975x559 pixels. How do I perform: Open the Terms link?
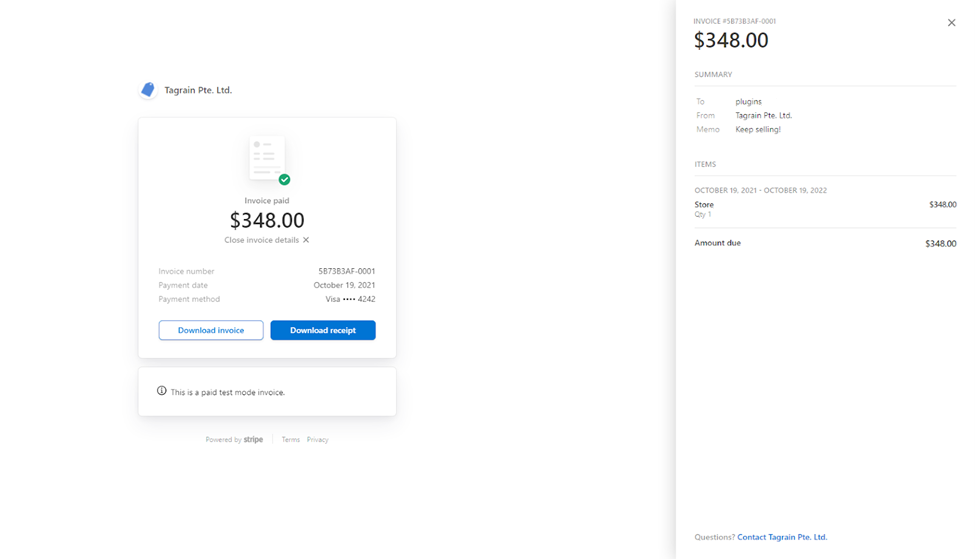290,440
